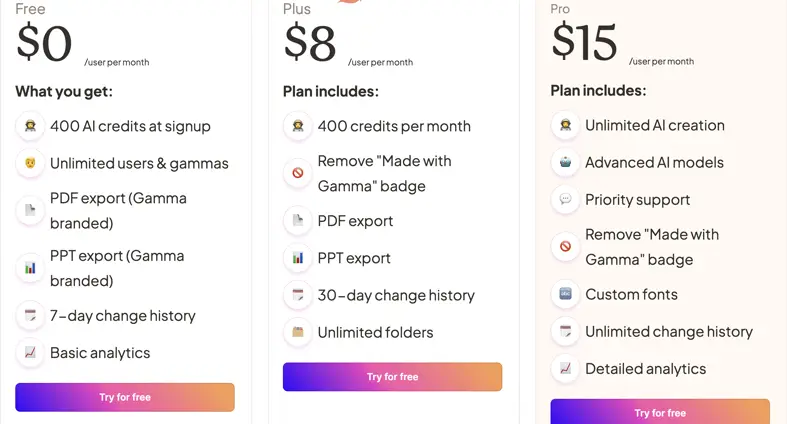Click the robot icon beside 400 AI credits at signup
Screen dimensions: 787x424
point(30,127)
